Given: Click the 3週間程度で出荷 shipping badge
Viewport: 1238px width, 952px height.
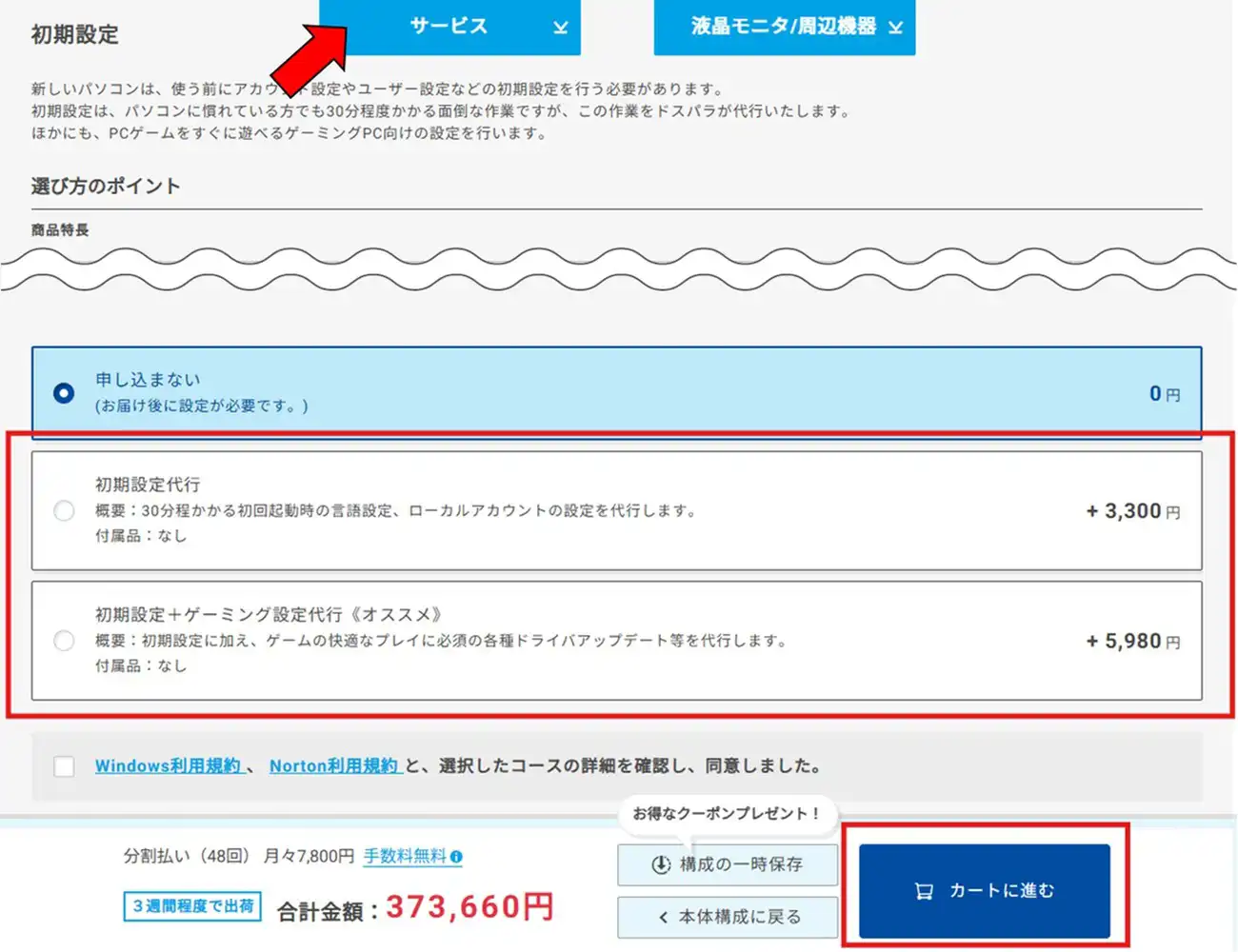Looking at the screenshot, I should point(193,906).
